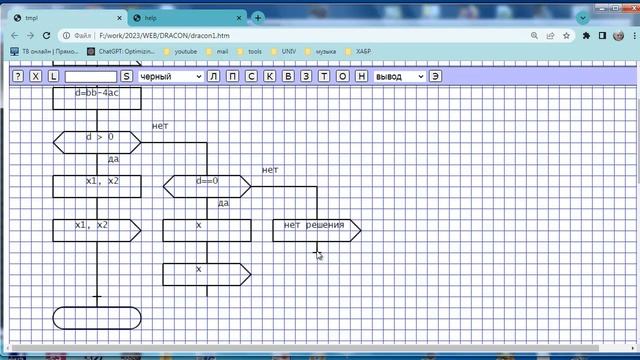
Task: Open the browser profile avatar
Action: pos(618,36)
